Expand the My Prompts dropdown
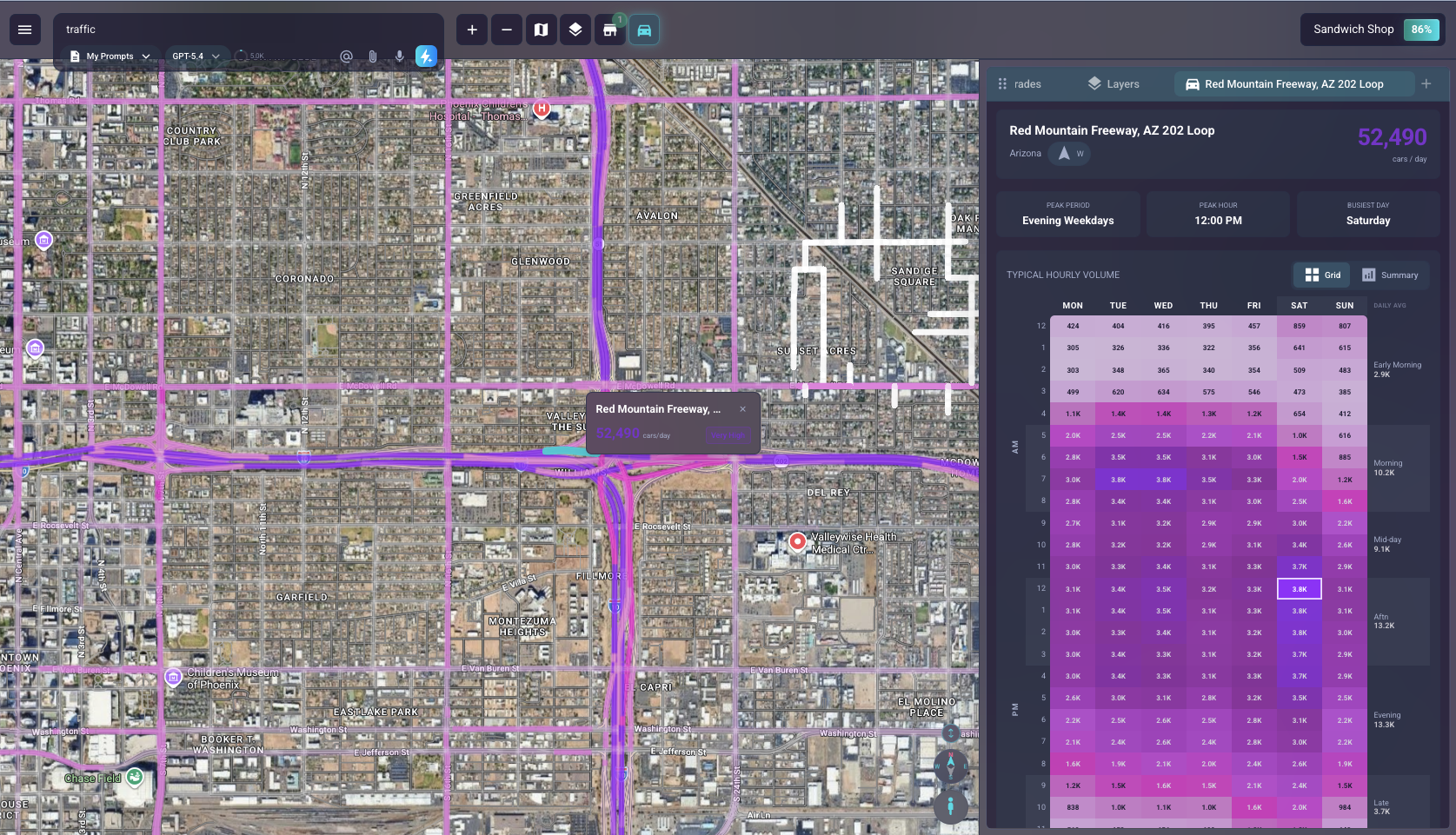This screenshot has height=835, width=1456. [110, 56]
